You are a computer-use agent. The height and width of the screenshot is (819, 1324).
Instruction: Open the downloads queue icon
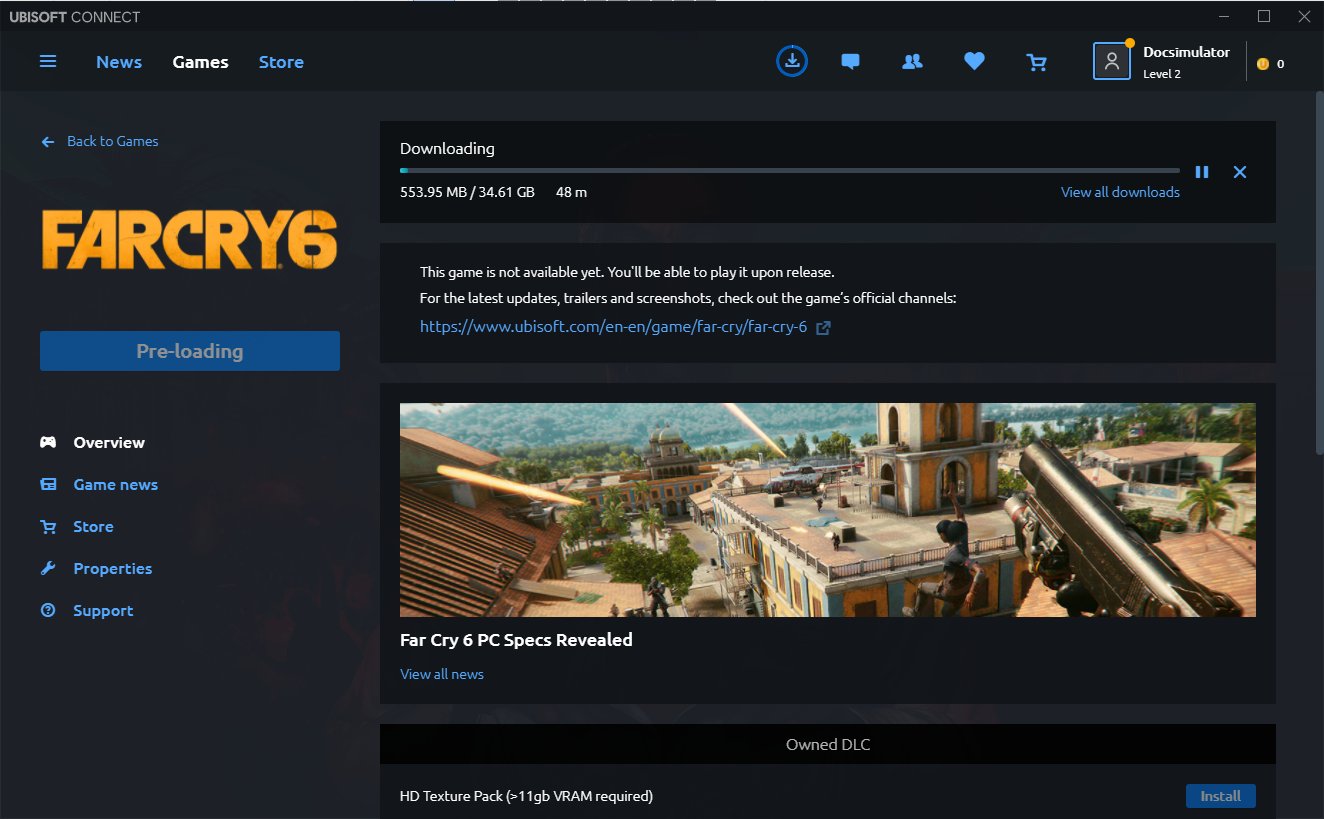pos(792,61)
